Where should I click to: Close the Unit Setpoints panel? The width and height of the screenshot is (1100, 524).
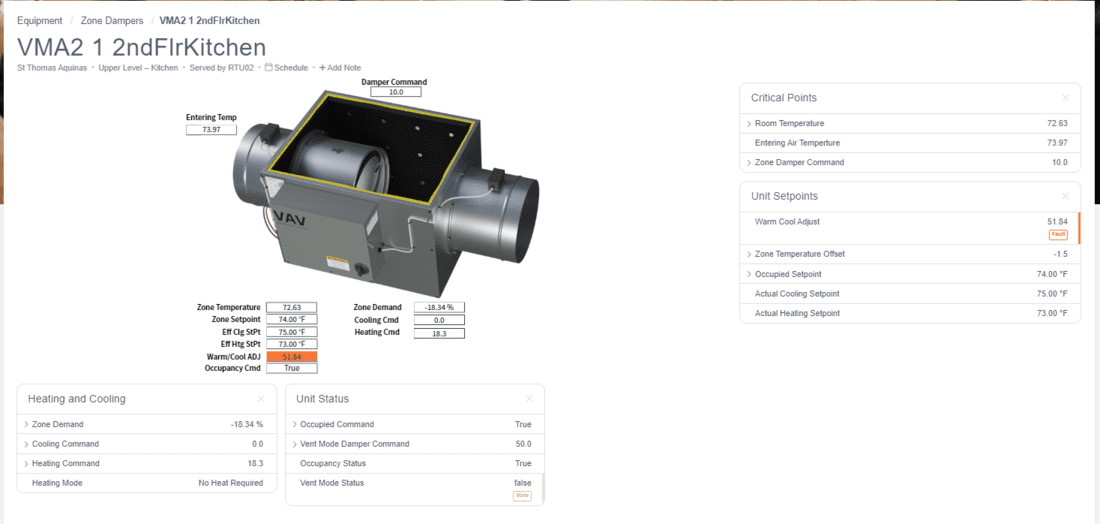click(1065, 196)
